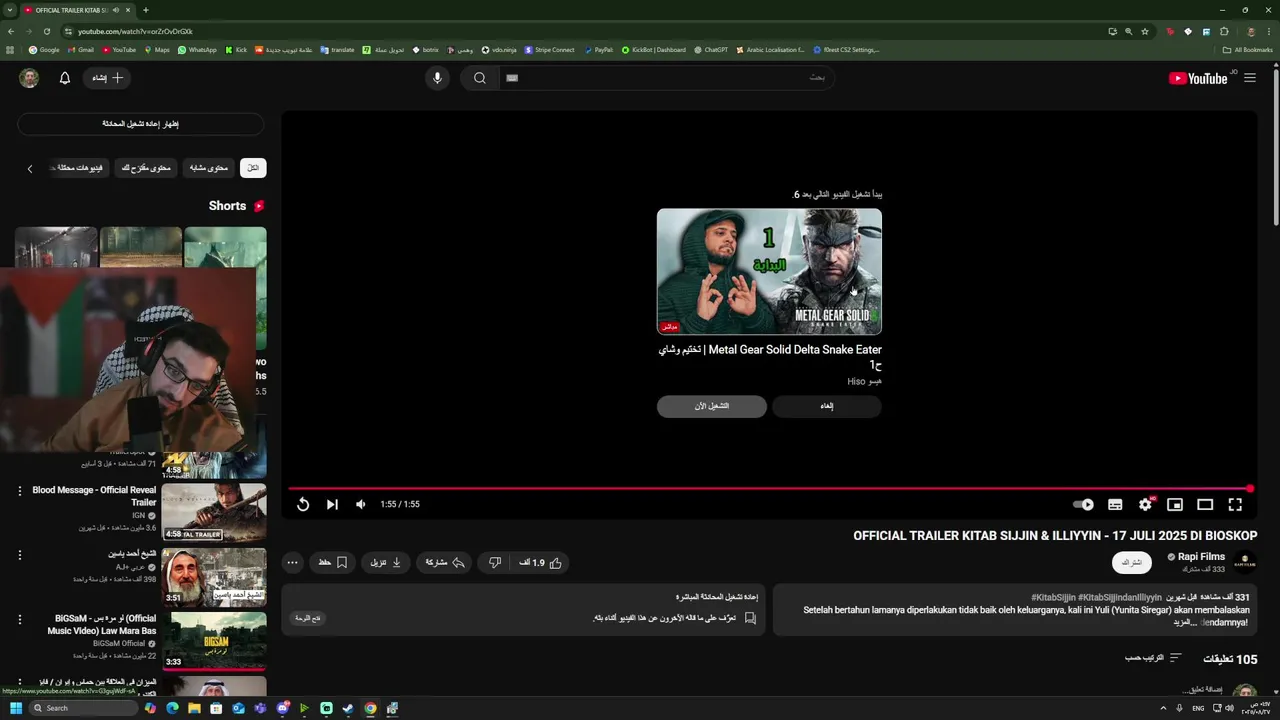Open miniplayer mode
The width and height of the screenshot is (1280, 720).
pos(1175,505)
